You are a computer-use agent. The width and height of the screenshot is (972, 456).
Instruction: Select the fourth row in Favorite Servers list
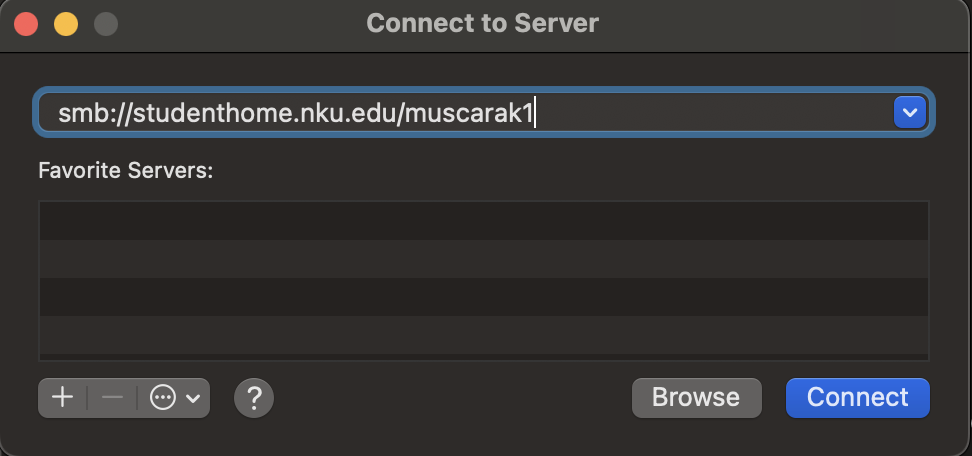click(x=484, y=335)
